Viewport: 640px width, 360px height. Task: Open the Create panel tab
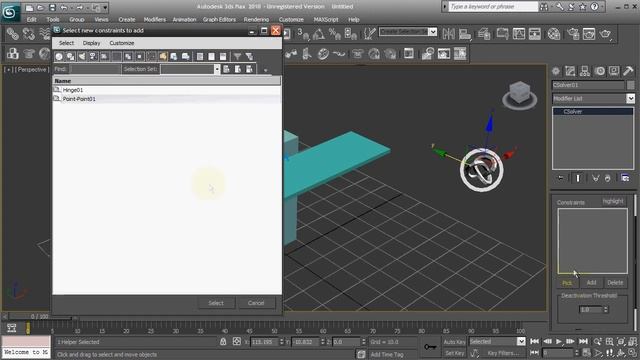(x=556, y=71)
